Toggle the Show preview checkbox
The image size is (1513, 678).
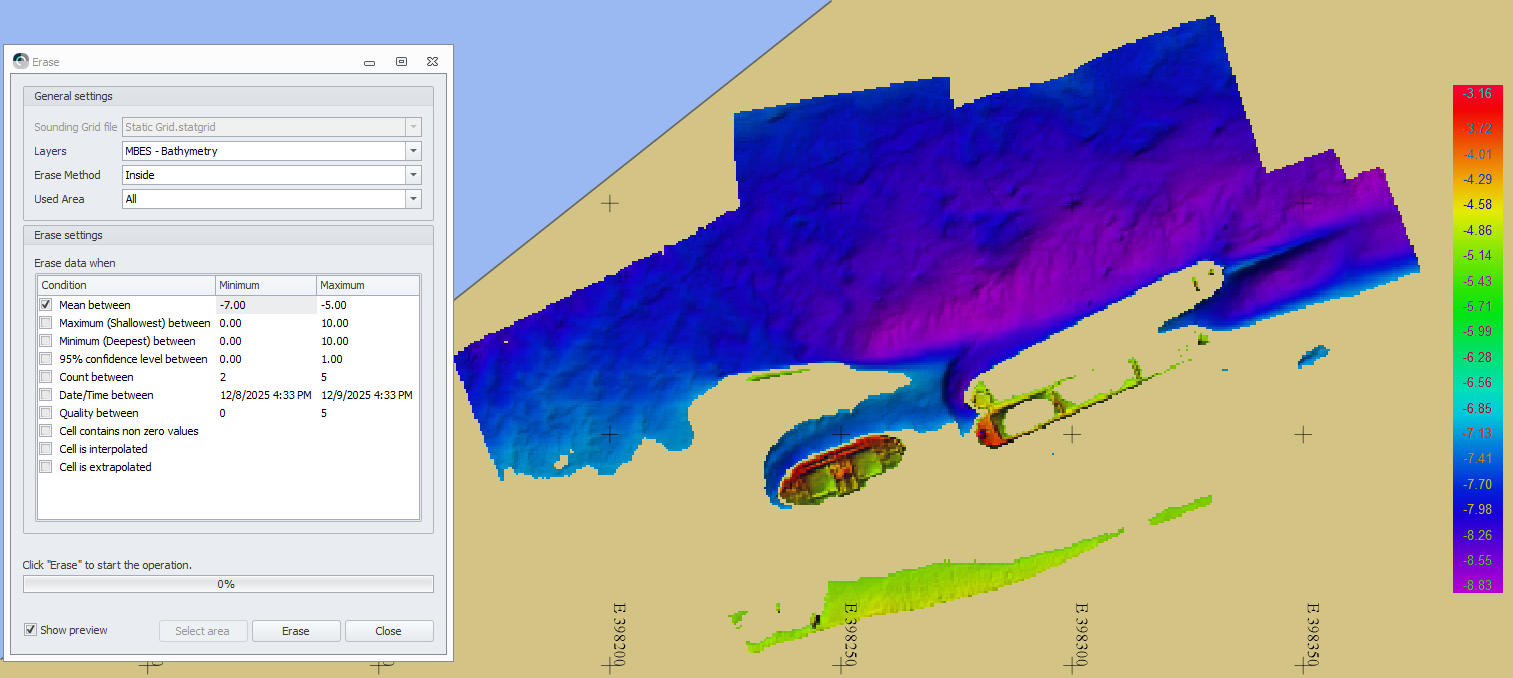pyautogui.click(x=31, y=630)
